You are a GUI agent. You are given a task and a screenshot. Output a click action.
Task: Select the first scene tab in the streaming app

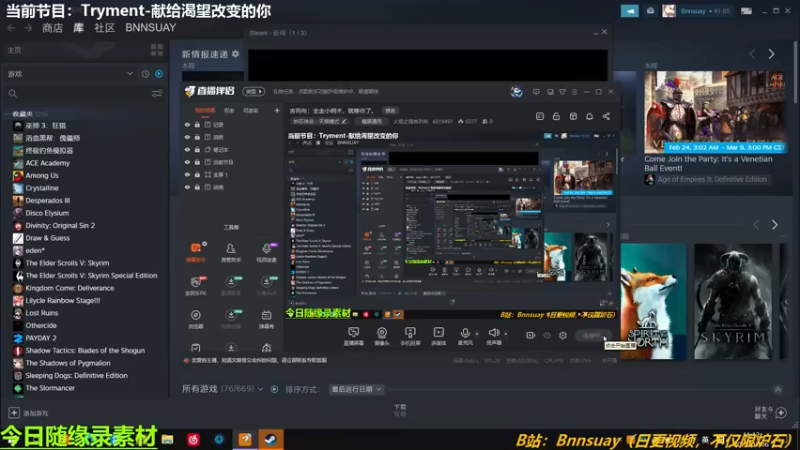(205, 110)
